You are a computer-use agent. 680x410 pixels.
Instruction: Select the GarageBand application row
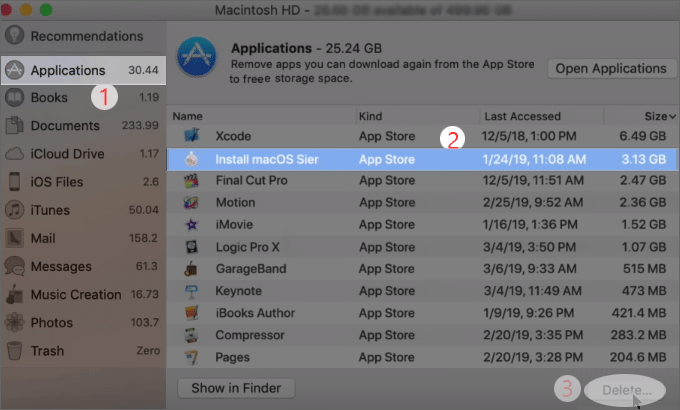pyautogui.click(x=422, y=269)
